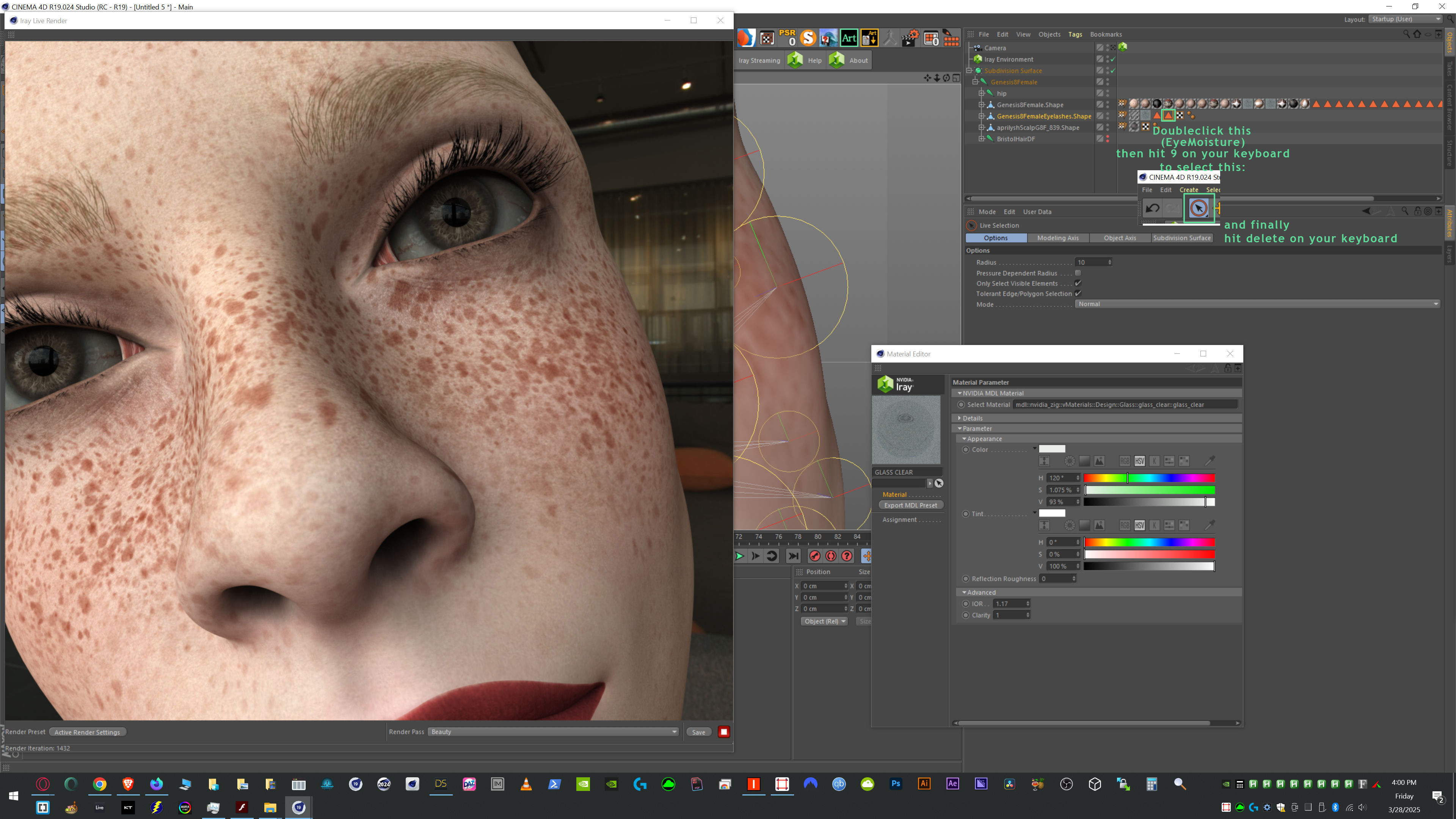The height and width of the screenshot is (819, 1456).
Task: Click the Play forward timeline button
Action: (x=739, y=556)
